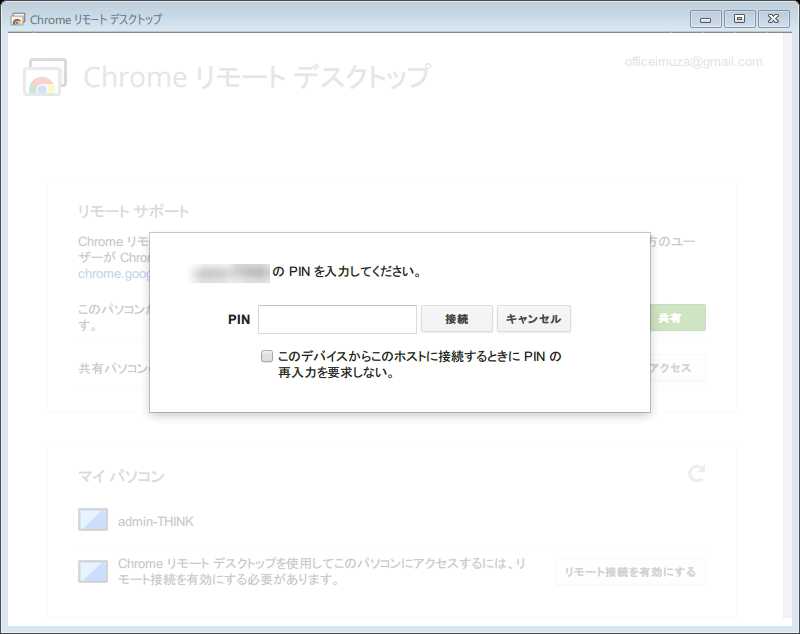Click the checkbox label about PIN の再入力
This screenshot has width=800, height=634.
(418, 364)
